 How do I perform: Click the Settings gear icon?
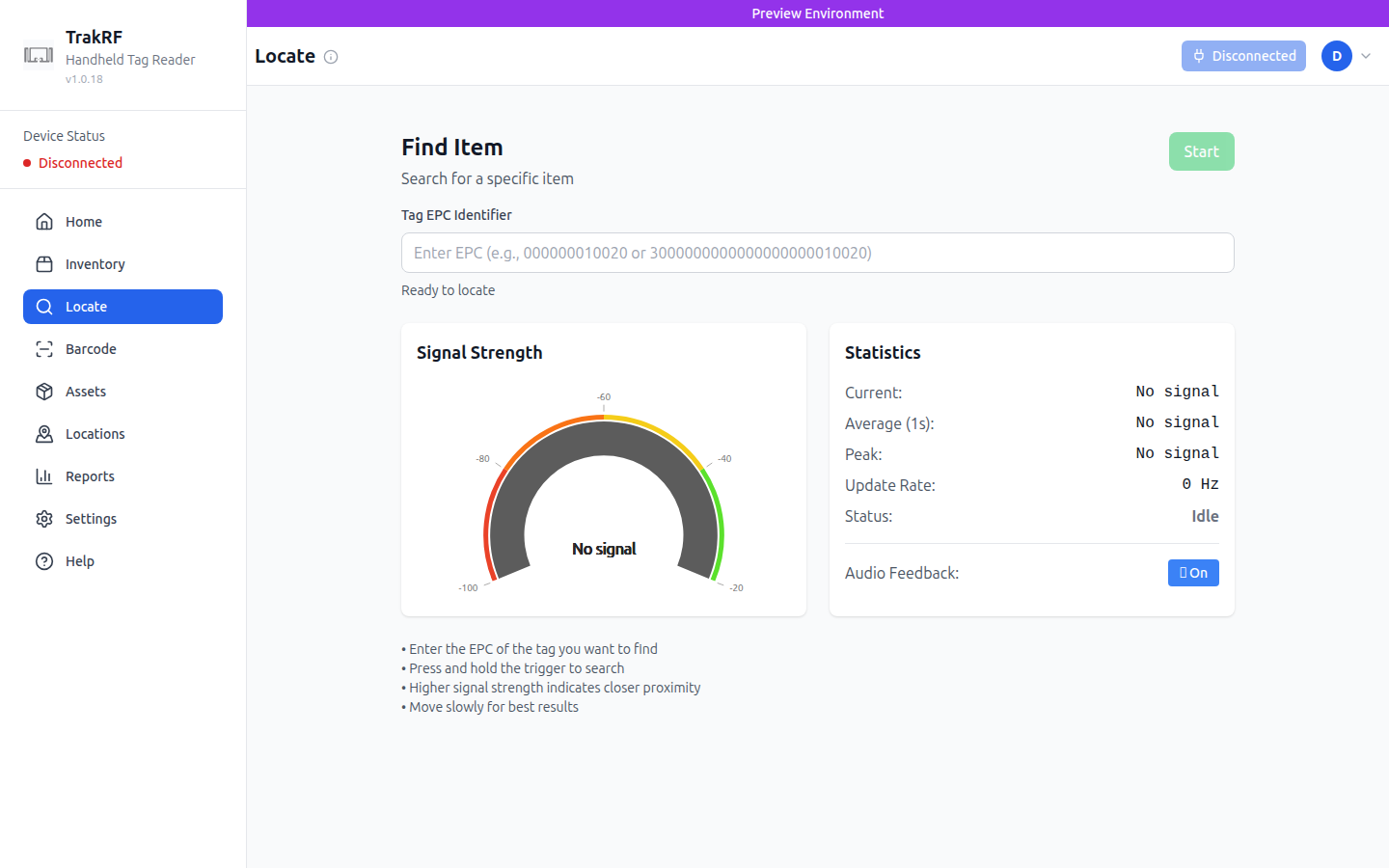click(44, 519)
